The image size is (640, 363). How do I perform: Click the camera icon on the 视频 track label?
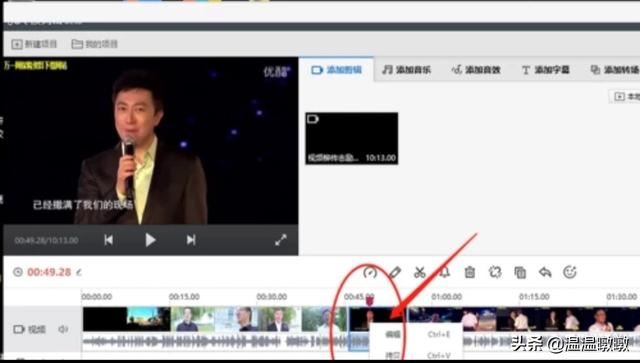19,329
